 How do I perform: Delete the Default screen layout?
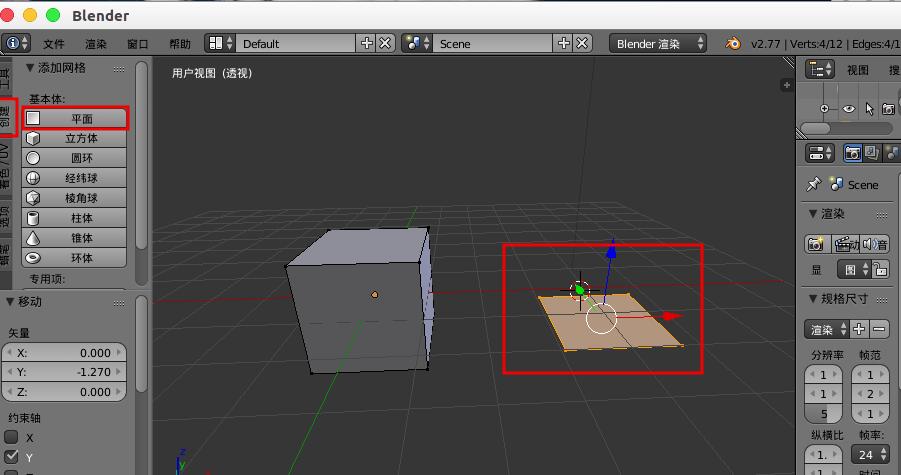(x=385, y=43)
